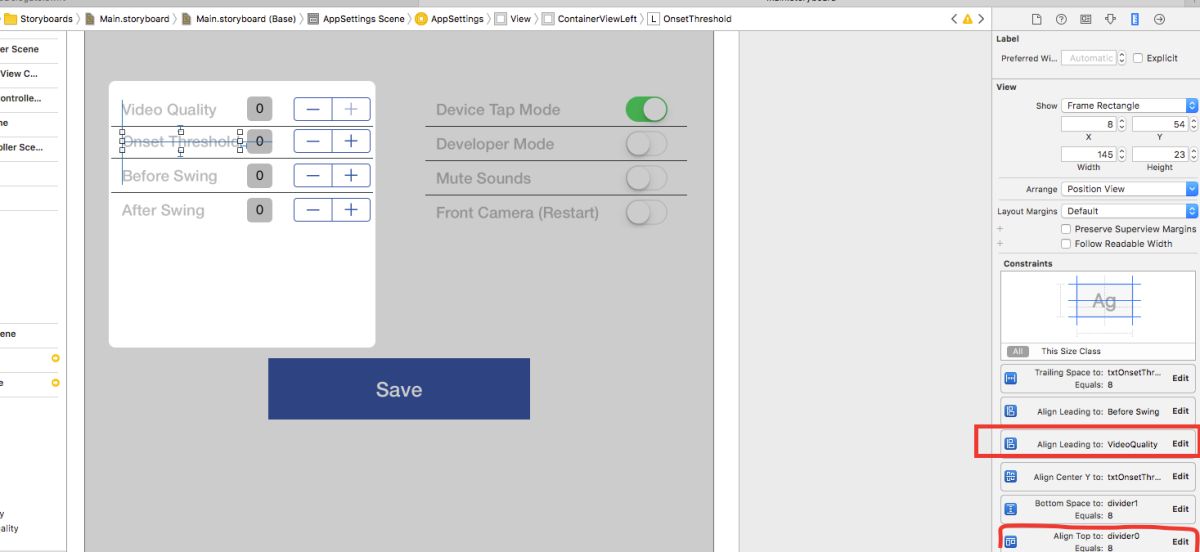
Task: Click the Height value field
Action: coord(1160,154)
